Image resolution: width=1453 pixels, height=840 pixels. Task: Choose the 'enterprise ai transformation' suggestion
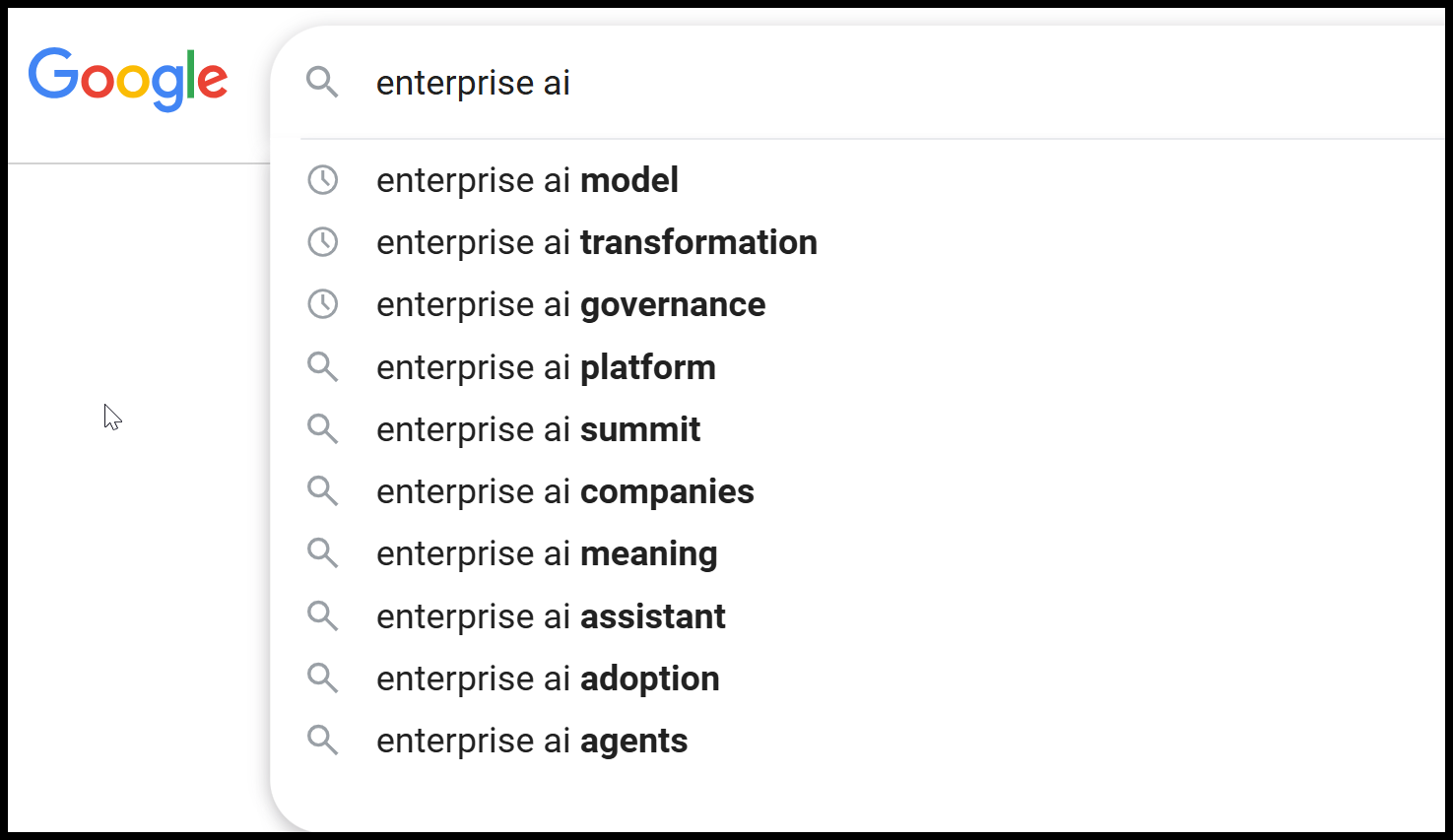(x=596, y=242)
